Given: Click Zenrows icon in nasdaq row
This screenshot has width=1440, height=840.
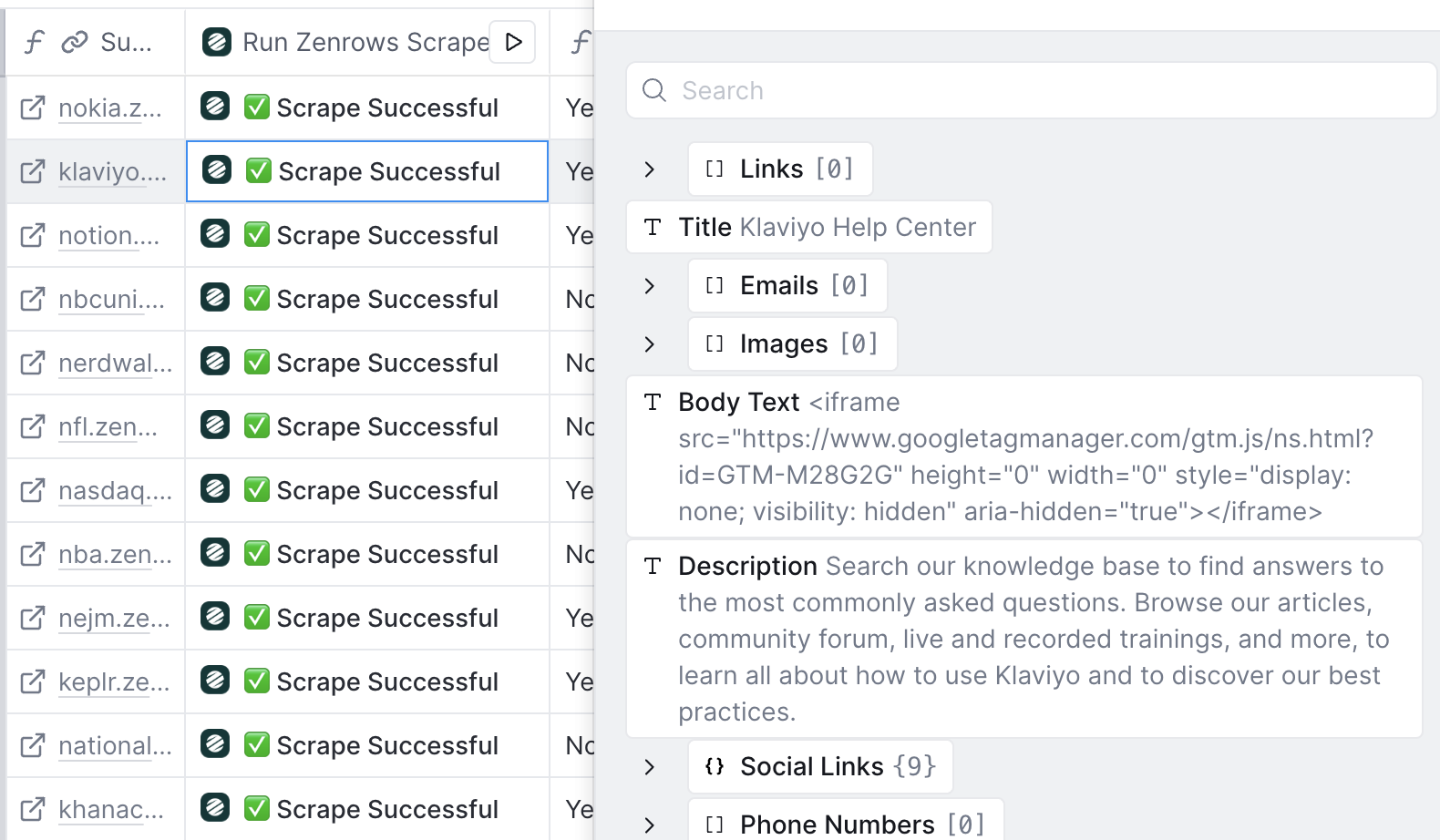Looking at the screenshot, I should point(215,488).
